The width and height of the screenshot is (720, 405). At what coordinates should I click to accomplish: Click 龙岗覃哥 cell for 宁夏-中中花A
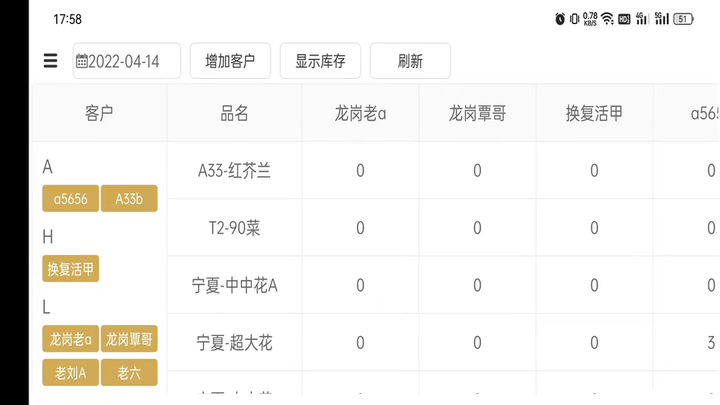click(x=478, y=285)
